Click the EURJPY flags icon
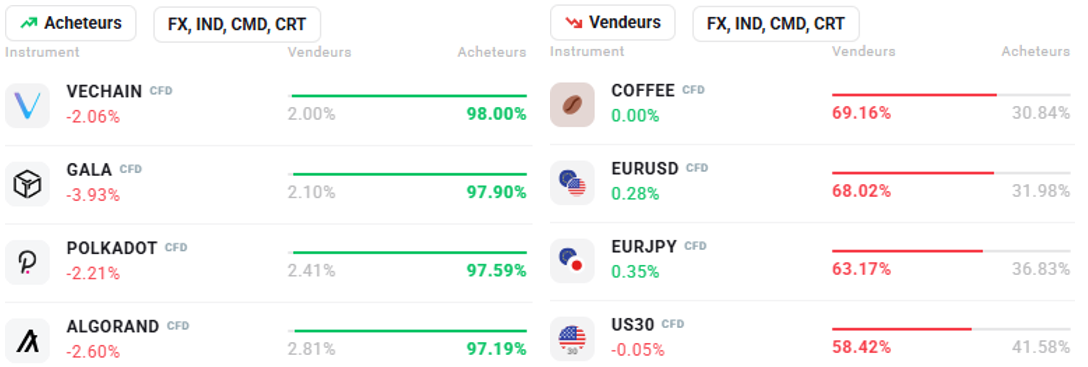The width and height of the screenshot is (1088, 367). pyautogui.click(x=572, y=261)
